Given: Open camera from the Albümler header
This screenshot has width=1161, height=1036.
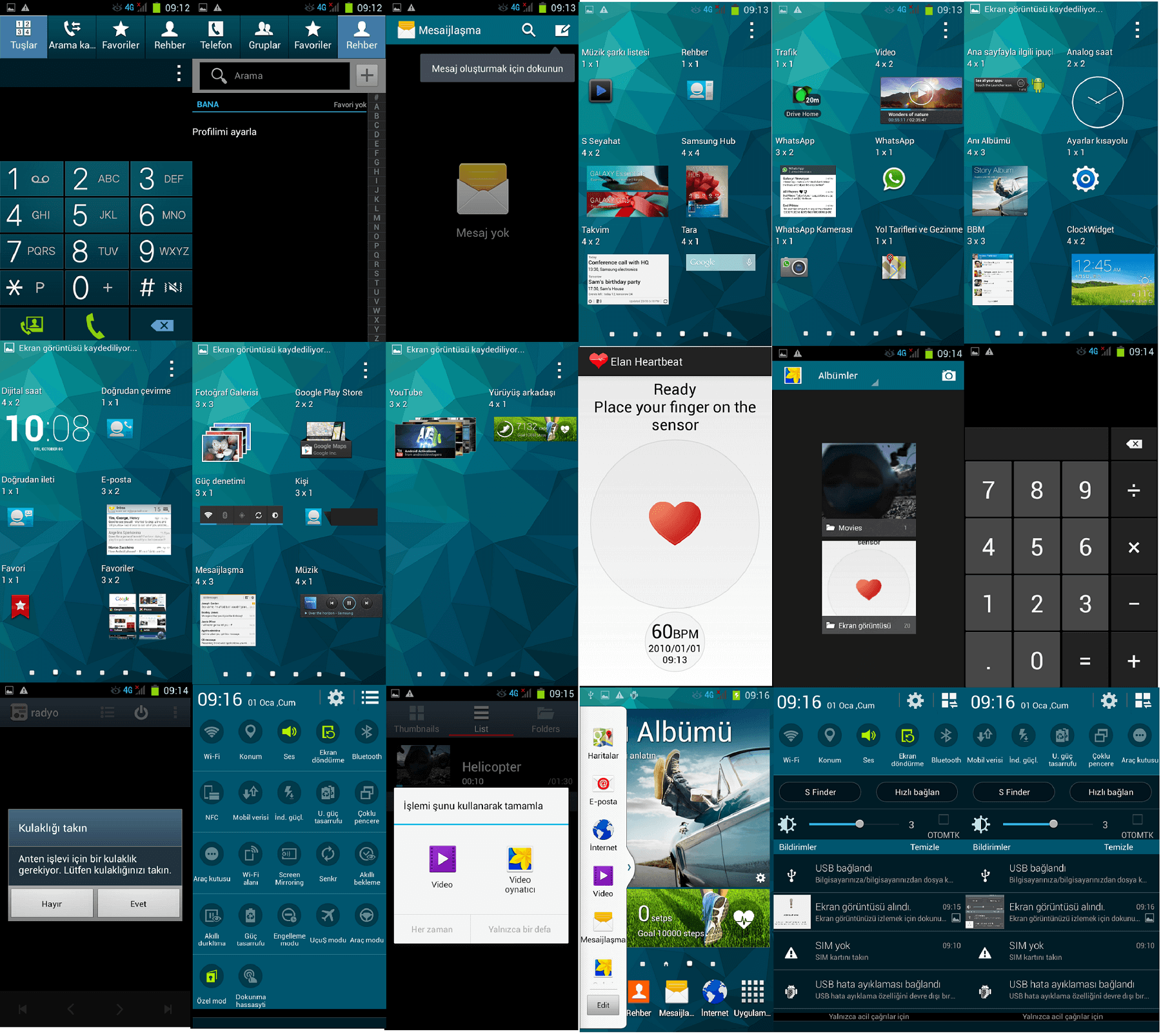Looking at the screenshot, I should click(948, 375).
